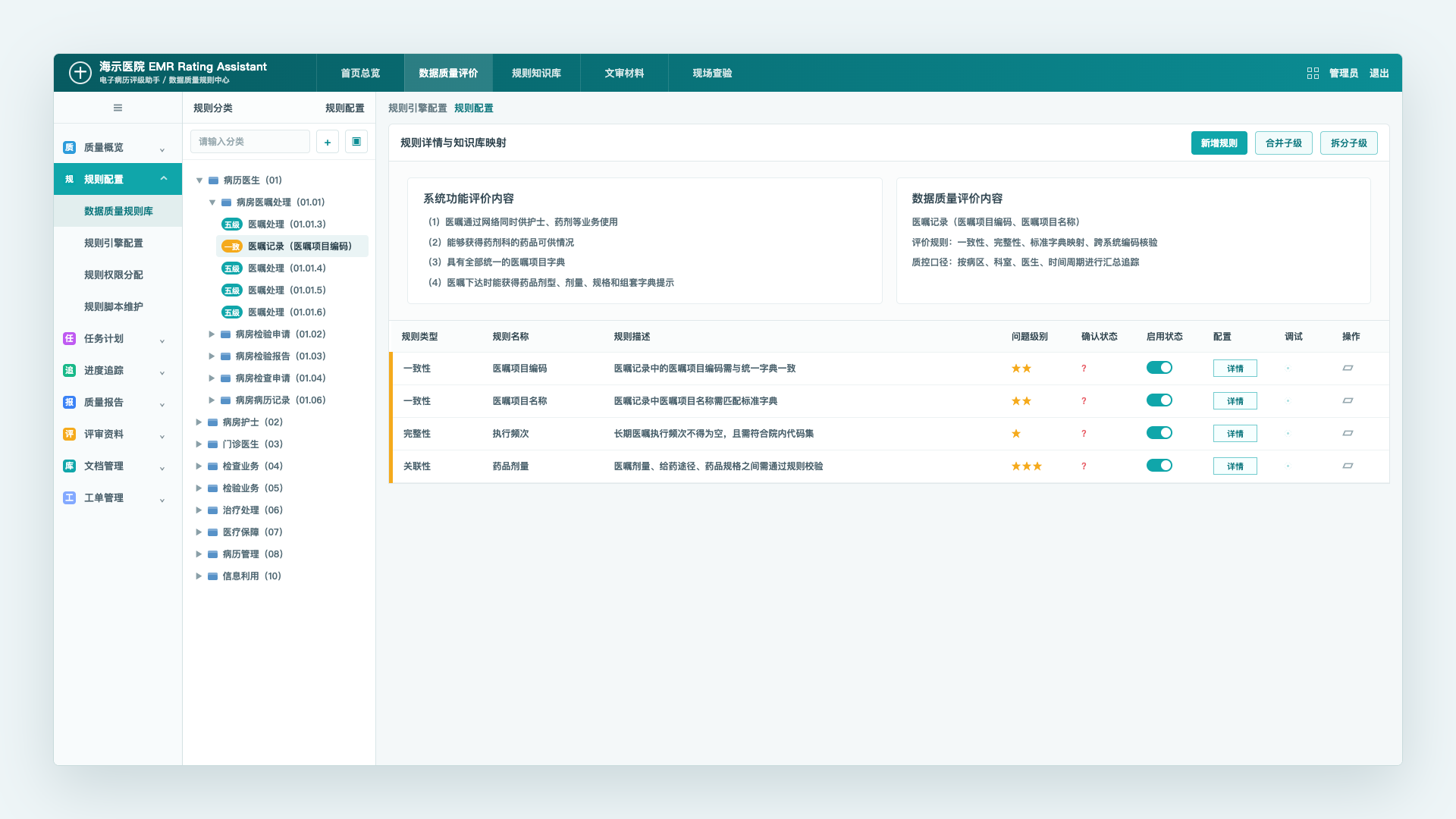Image resolution: width=1456 pixels, height=819 pixels.
Task: Click operation icon for 医嘱项目名称 row
Action: 1348,400
